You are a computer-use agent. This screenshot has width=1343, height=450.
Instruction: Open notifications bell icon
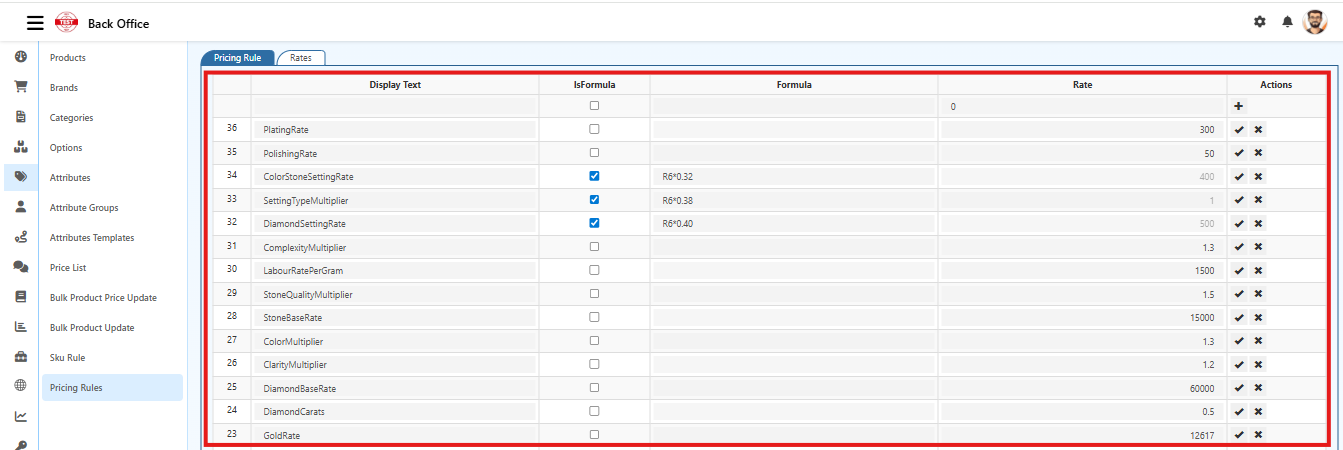pyautogui.click(x=1287, y=22)
